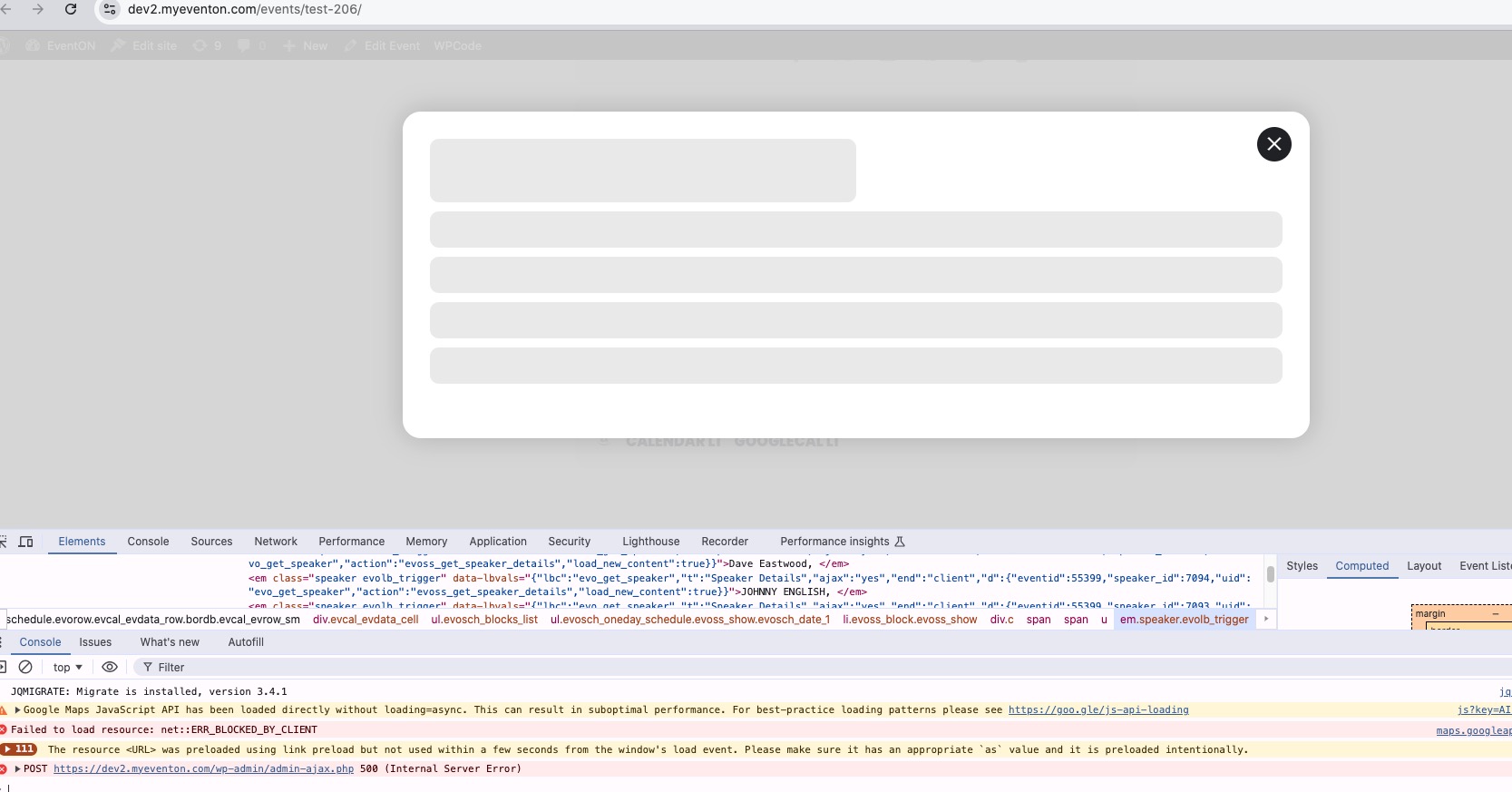Go back with the browser back arrow
1512x792 pixels.
coord(5,9)
